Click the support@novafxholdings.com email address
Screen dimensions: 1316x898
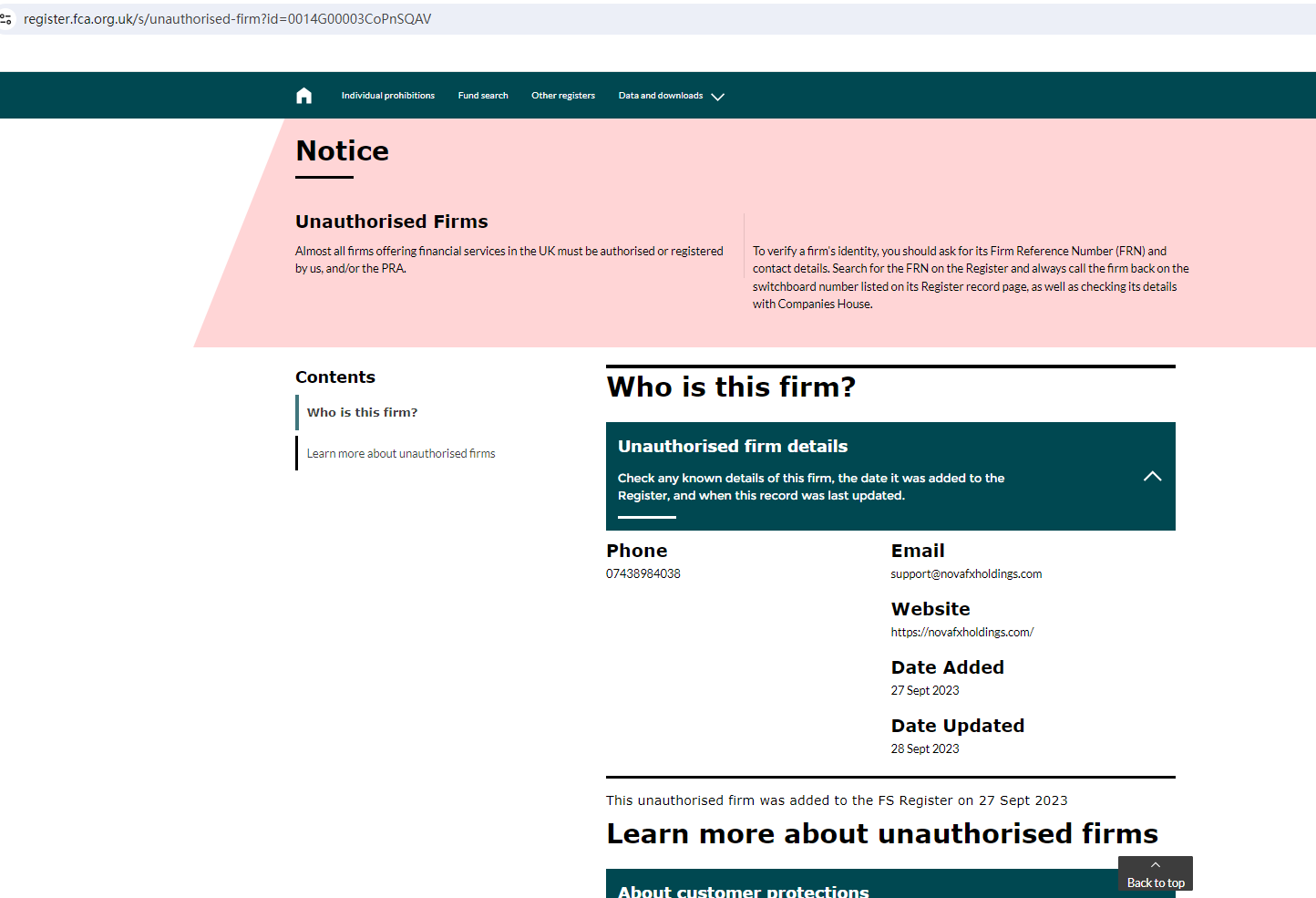(966, 573)
